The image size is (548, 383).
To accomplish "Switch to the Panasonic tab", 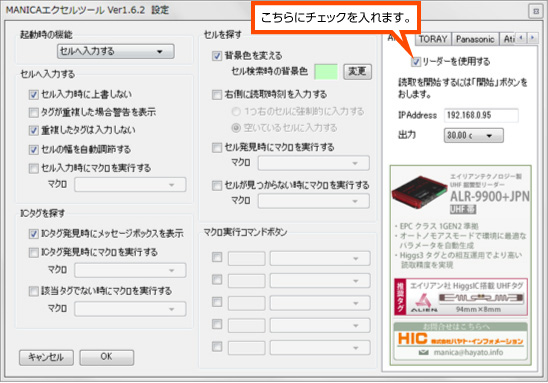I will 475,39.
